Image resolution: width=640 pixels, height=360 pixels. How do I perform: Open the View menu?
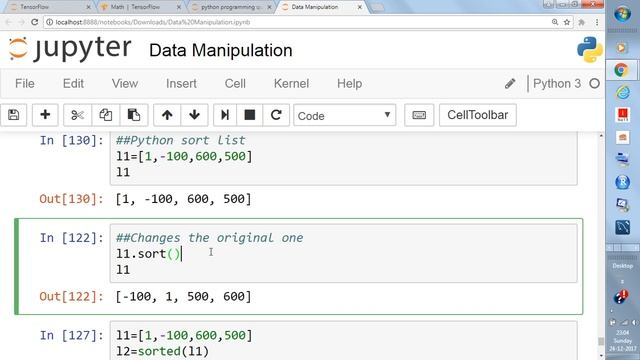click(x=124, y=84)
